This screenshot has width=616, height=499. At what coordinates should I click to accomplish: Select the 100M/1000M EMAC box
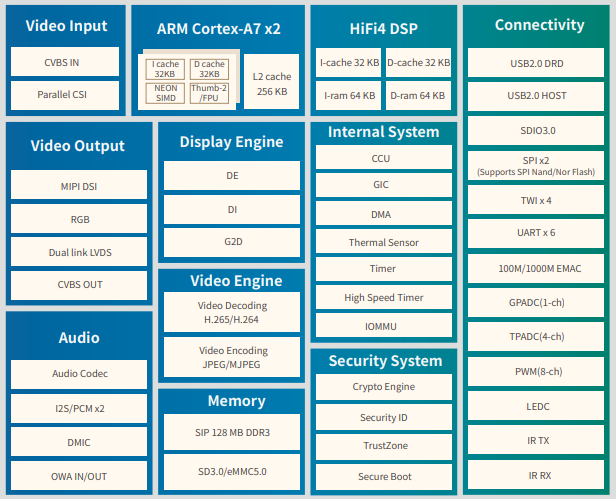tap(539, 267)
